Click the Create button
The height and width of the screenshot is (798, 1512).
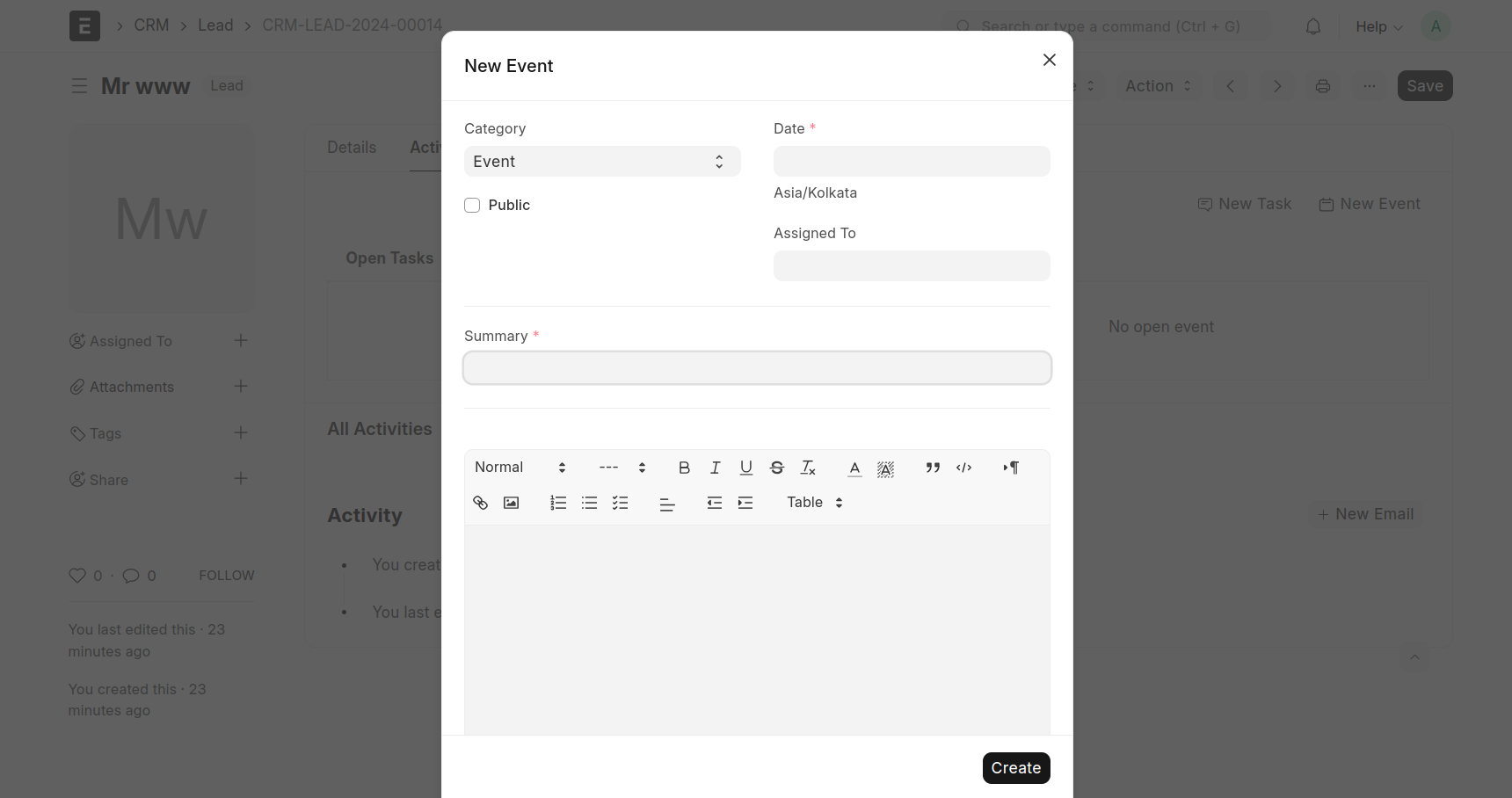(1015, 767)
